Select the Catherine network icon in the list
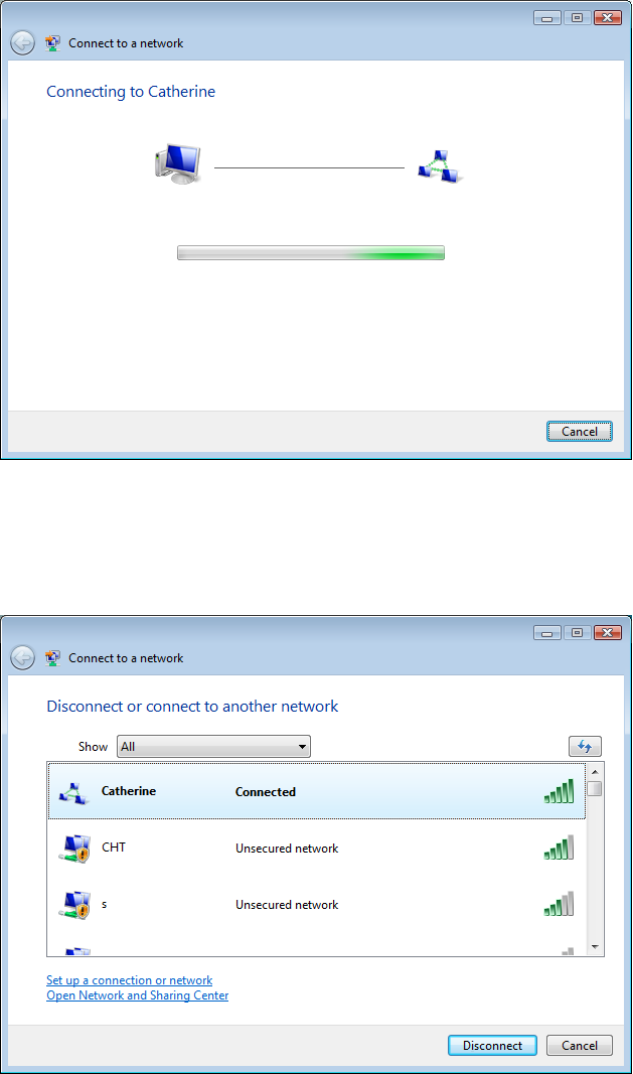This screenshot has width=633, height=1074. point(73,792)
